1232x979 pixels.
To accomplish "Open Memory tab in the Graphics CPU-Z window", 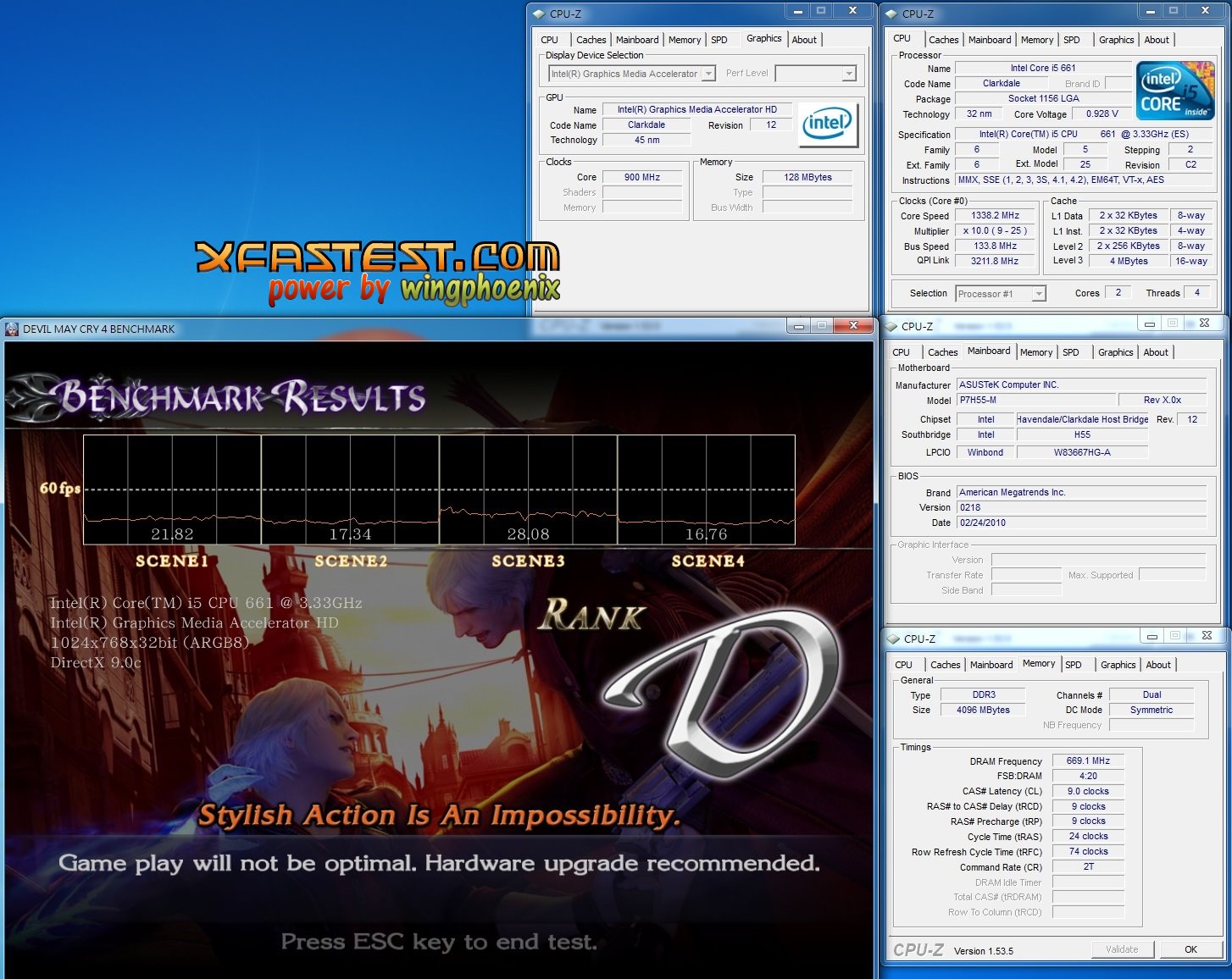I will 685,40.
